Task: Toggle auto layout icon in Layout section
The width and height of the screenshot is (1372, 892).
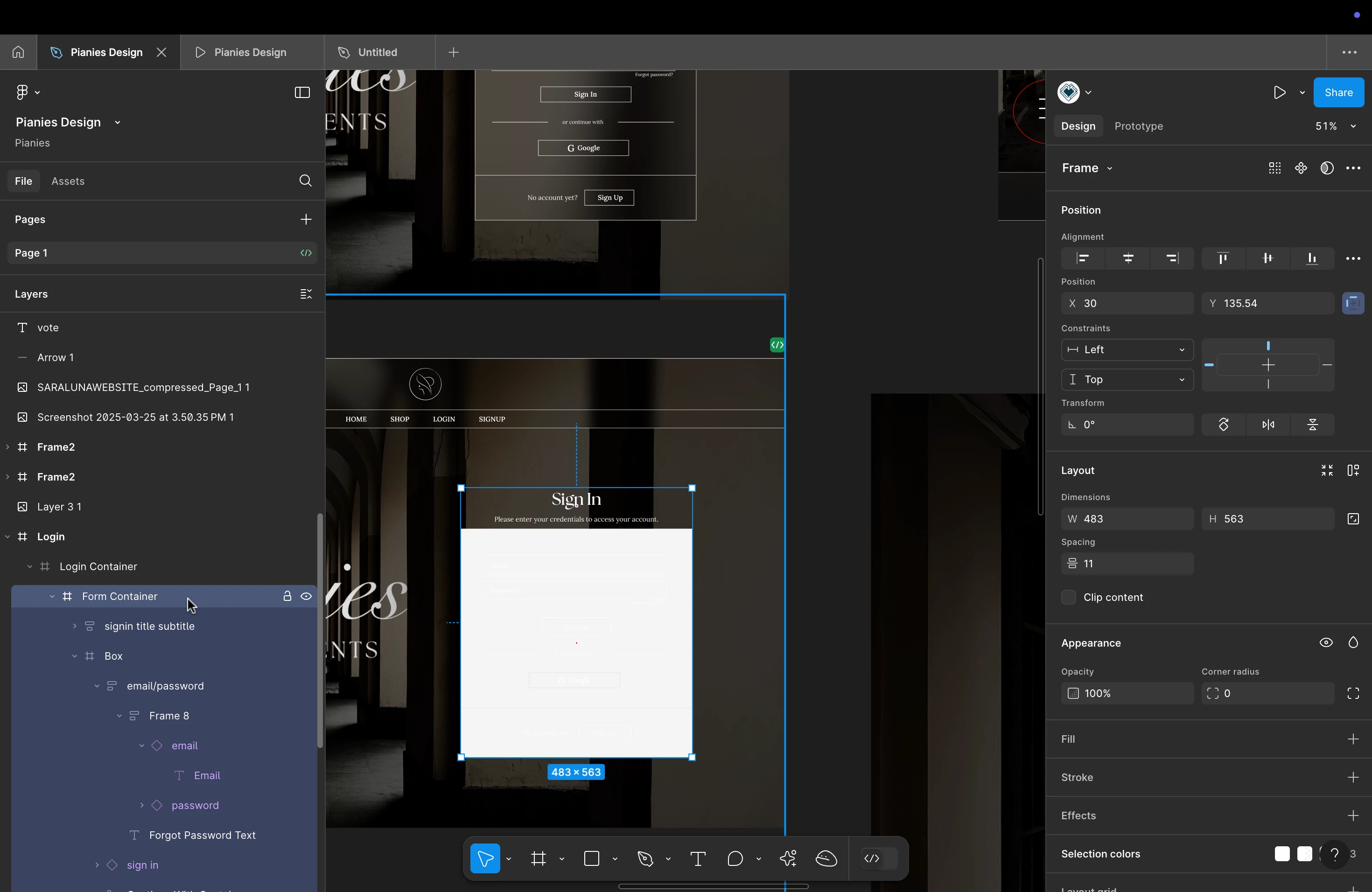Action: [1353, 471]
